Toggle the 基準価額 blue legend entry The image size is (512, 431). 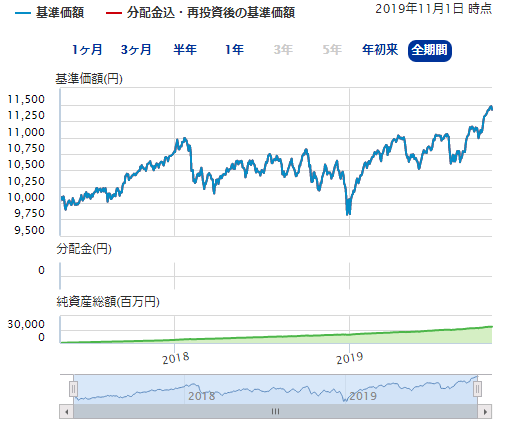tap(50, 13)
